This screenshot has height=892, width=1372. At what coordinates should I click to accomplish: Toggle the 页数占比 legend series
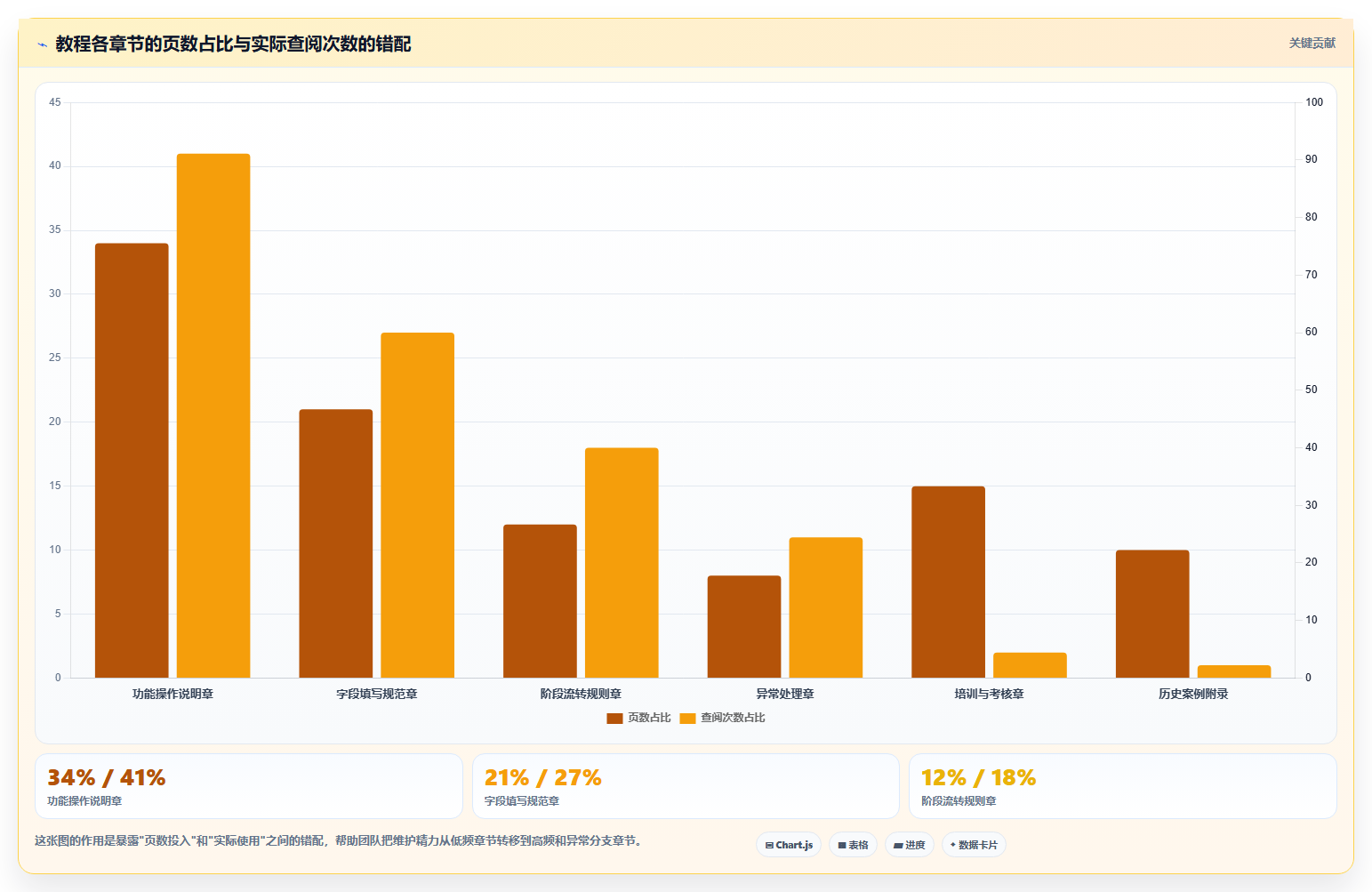(638, 718)
